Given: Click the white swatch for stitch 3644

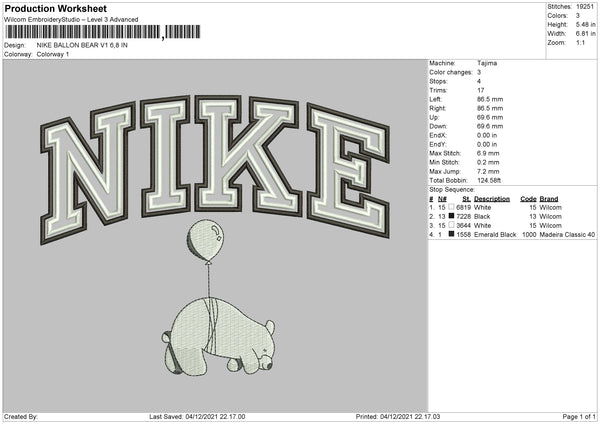Looking at the screenshot, I should click(x=452, y=225).
